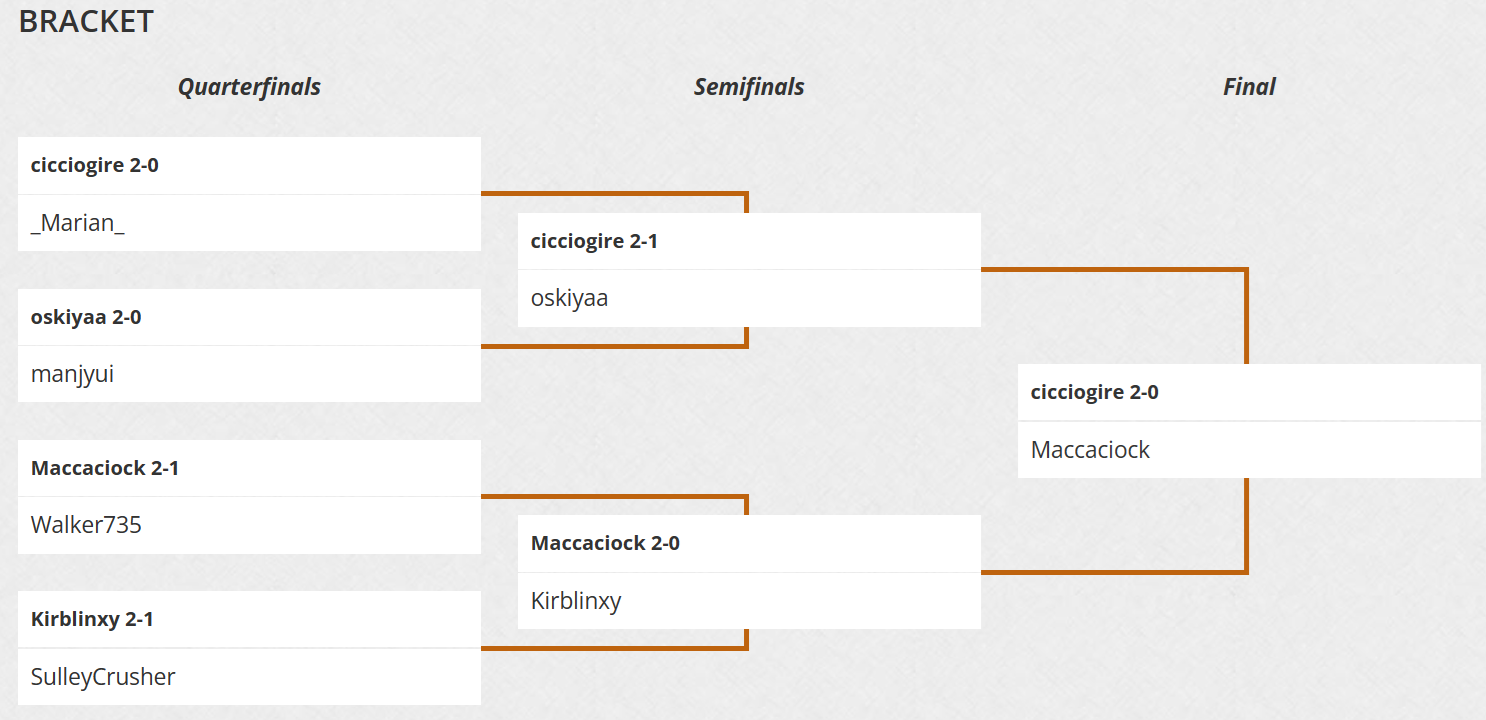Image resolution: width=1486 pixels, height=720 pixels.
Task: Click Kirblinxy in the Semifinals
Action: coord(576,601)
